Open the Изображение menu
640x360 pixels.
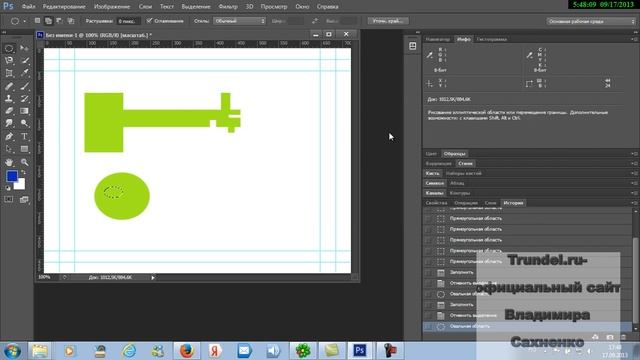tap(112, 7)
